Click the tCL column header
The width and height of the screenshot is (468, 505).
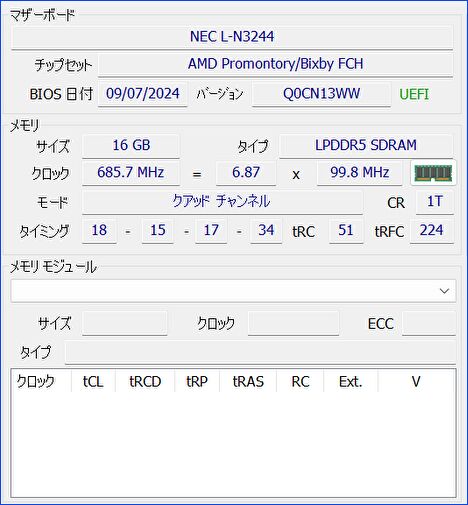pyautogui.click(x=93, y=382)
